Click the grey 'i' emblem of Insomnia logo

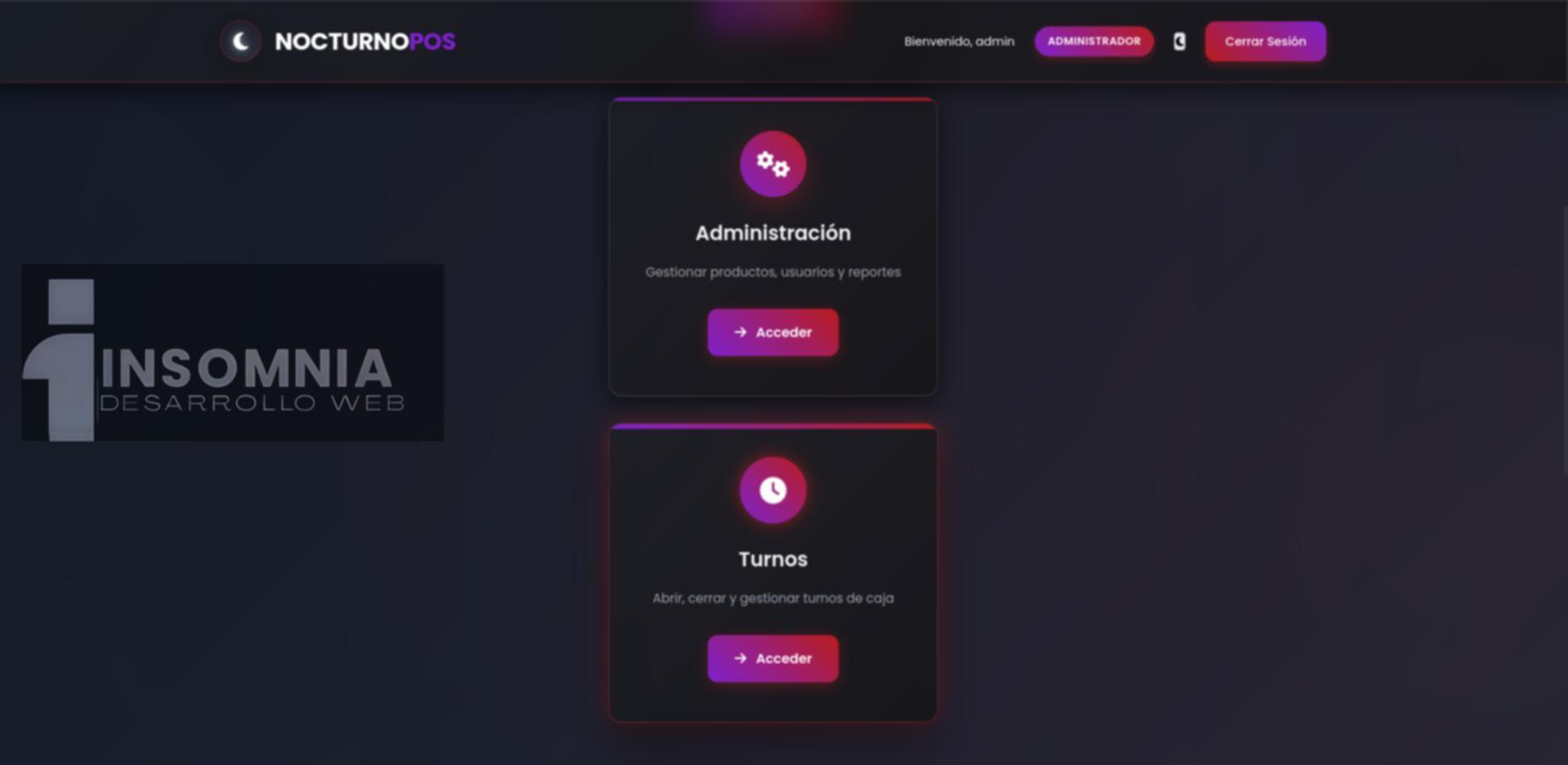pos(61,360)
